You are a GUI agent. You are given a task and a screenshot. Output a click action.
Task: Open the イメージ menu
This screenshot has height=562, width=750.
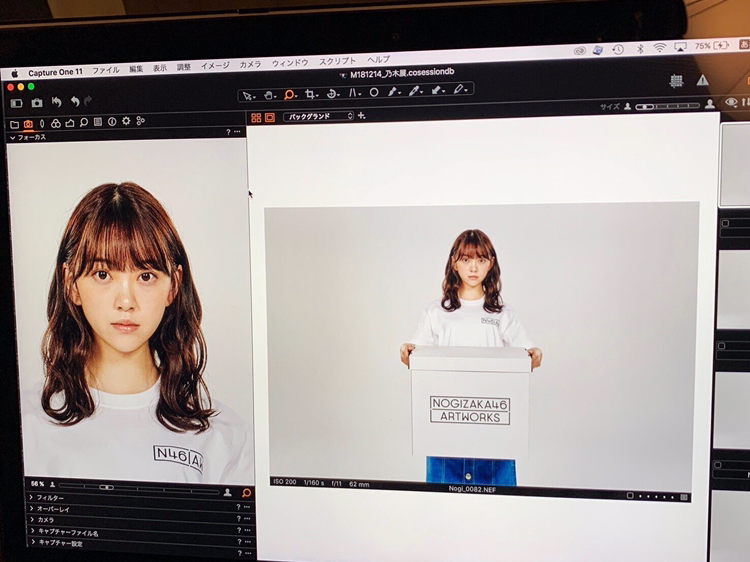tap(215, 66)
